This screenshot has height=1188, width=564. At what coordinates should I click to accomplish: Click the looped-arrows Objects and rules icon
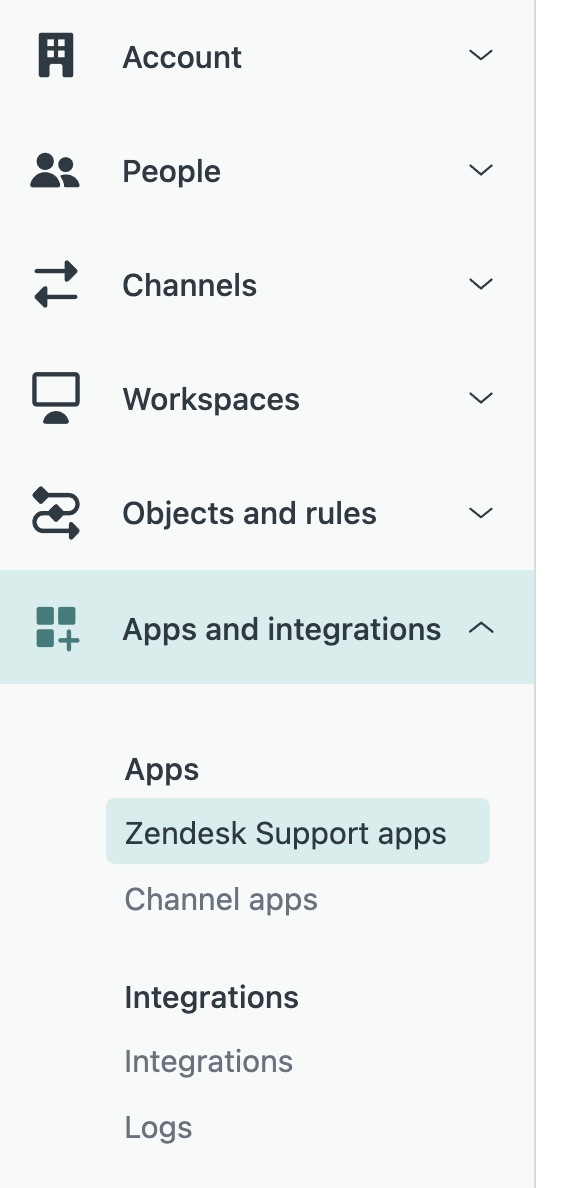coord(56,513)
